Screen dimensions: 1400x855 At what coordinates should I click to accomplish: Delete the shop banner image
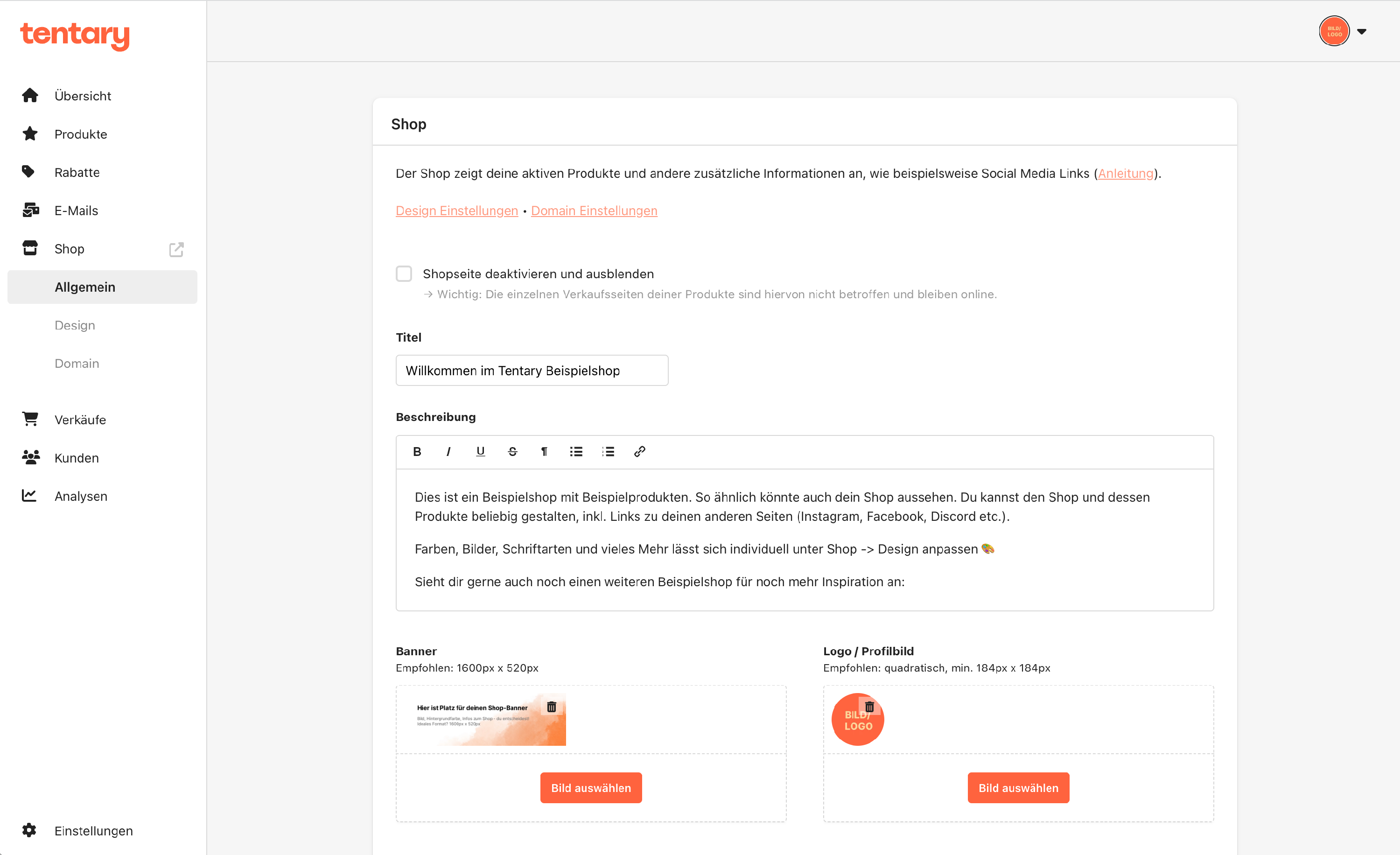click(x=551, y=707)
